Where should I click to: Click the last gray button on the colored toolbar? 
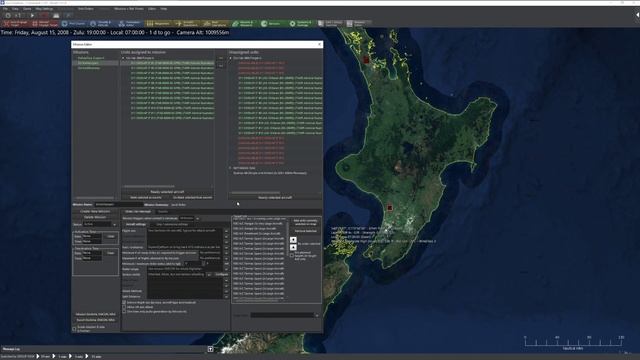358,24
